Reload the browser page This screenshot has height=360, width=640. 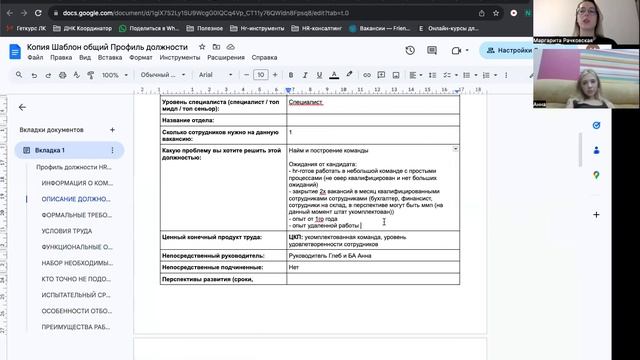point(38,13)
